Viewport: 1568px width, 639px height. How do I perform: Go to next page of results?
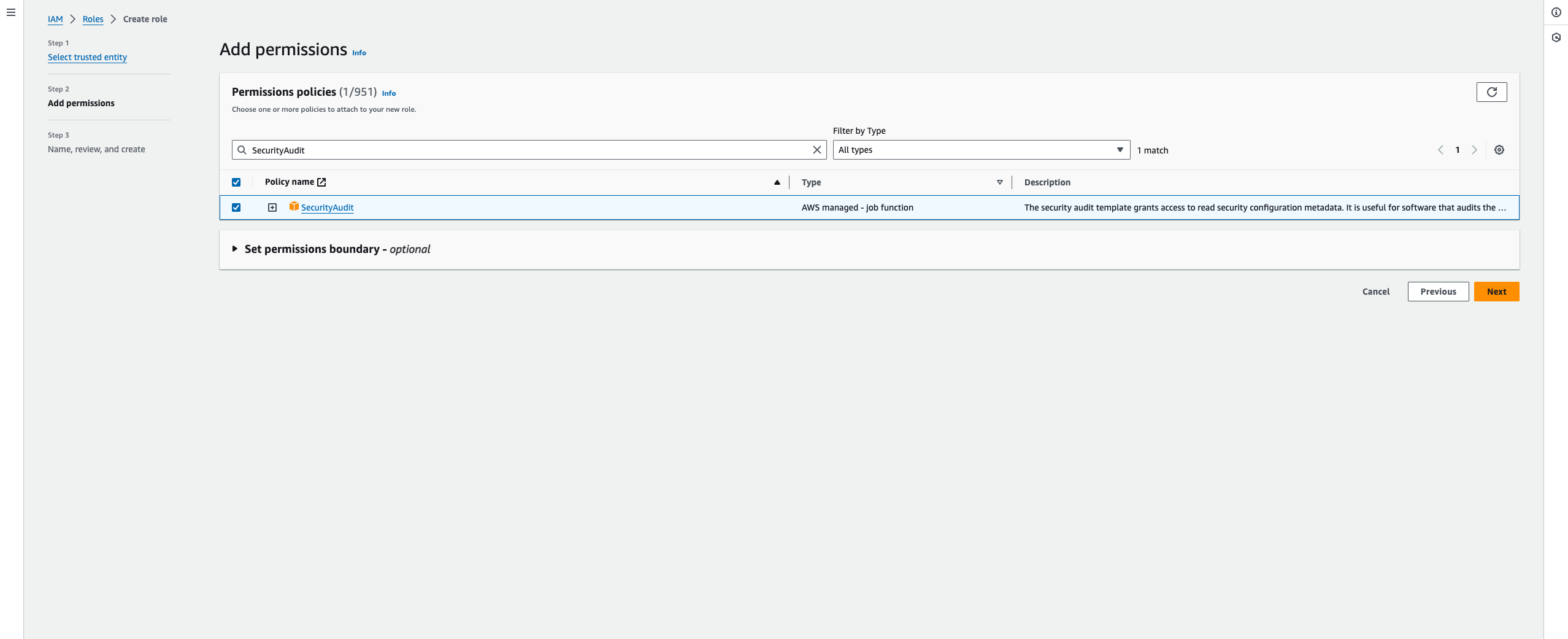pyautogui.click(x=1474, y=150)
